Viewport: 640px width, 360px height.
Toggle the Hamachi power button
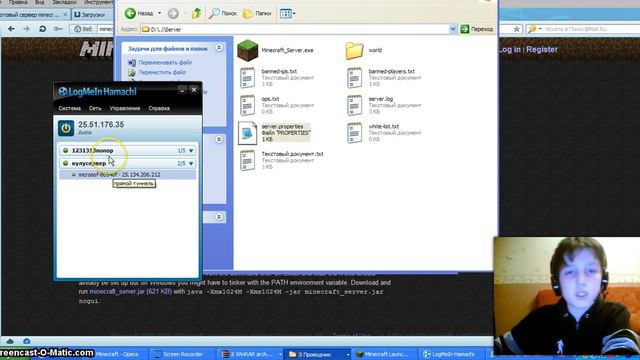66,128
